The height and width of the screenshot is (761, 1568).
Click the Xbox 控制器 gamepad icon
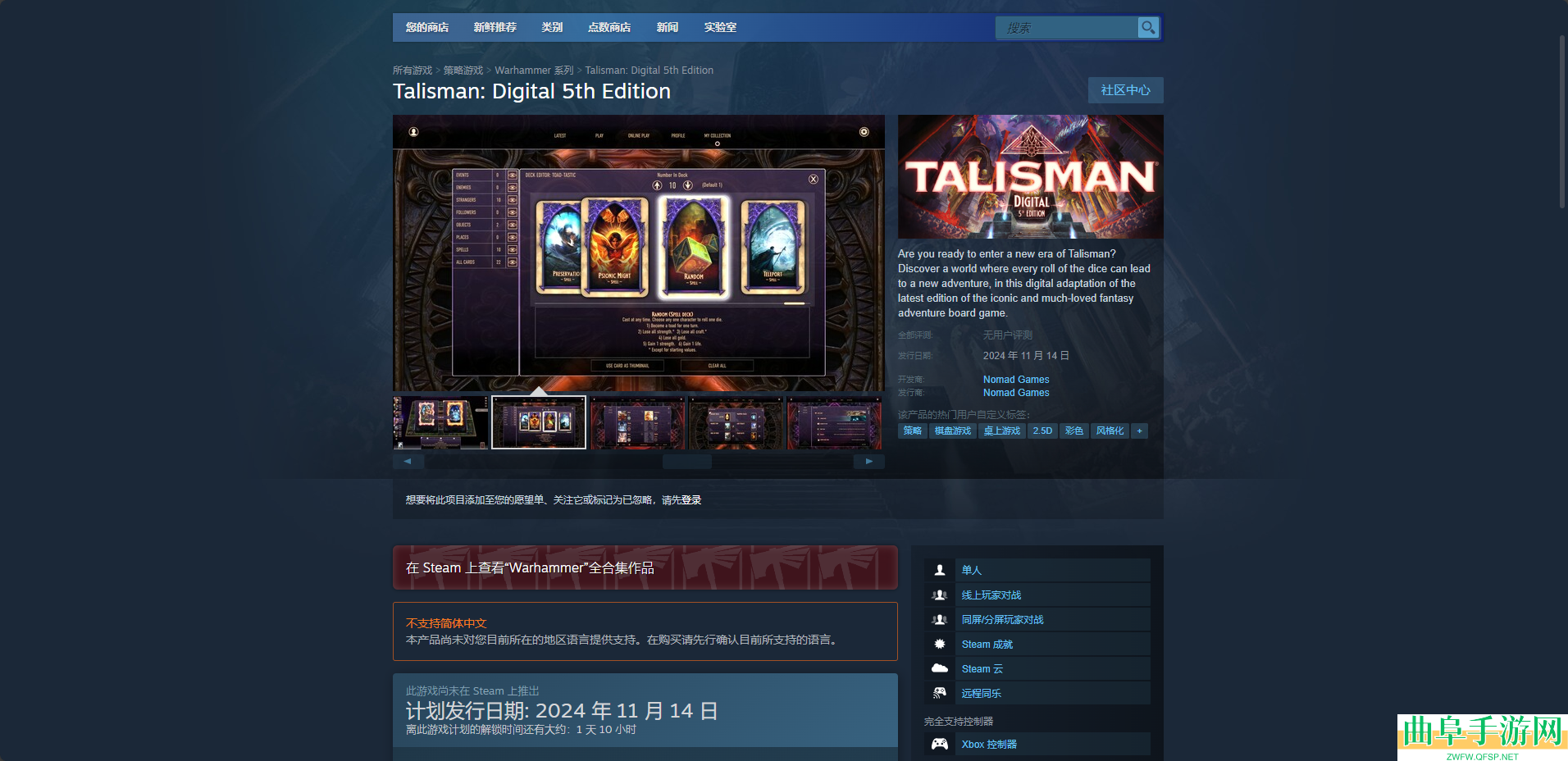point(940,744)
